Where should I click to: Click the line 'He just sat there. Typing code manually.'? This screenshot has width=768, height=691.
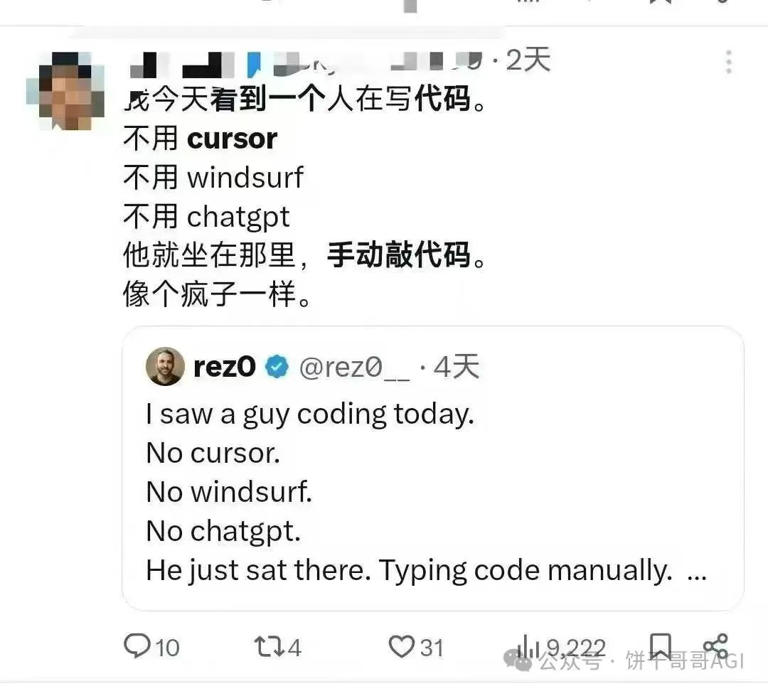[409, 571]
